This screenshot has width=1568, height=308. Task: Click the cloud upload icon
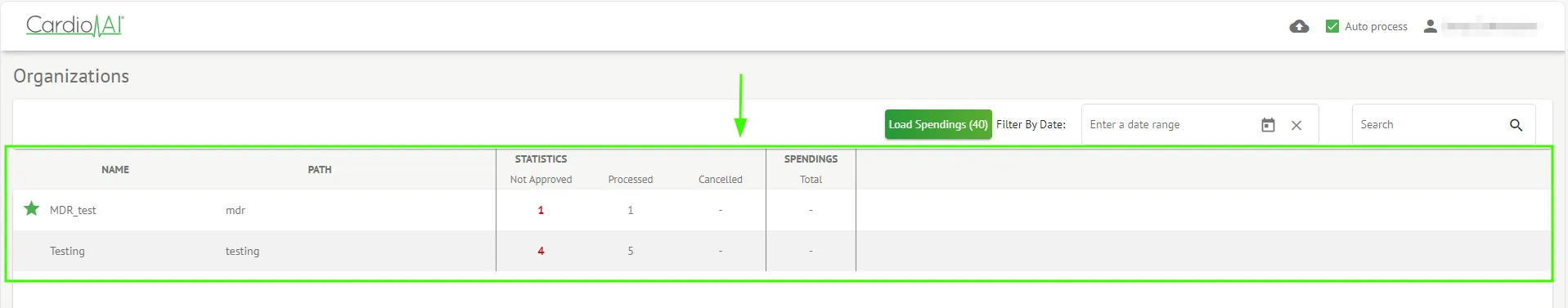tap(1299, 27)
